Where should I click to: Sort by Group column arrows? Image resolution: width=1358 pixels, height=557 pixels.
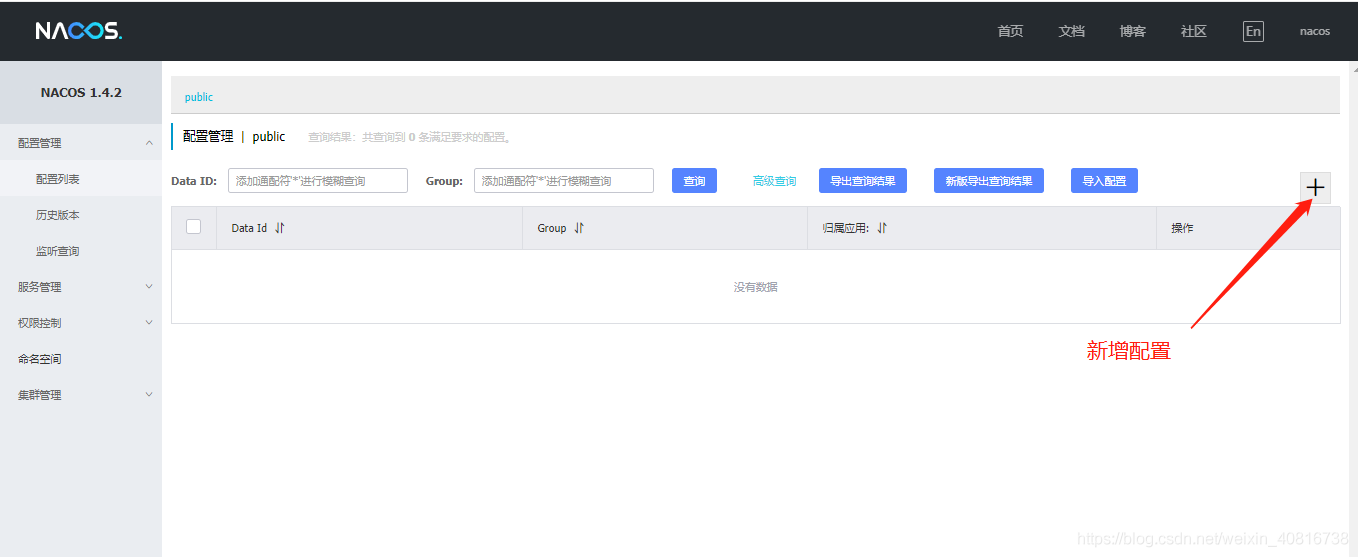(x=579, y=228)
